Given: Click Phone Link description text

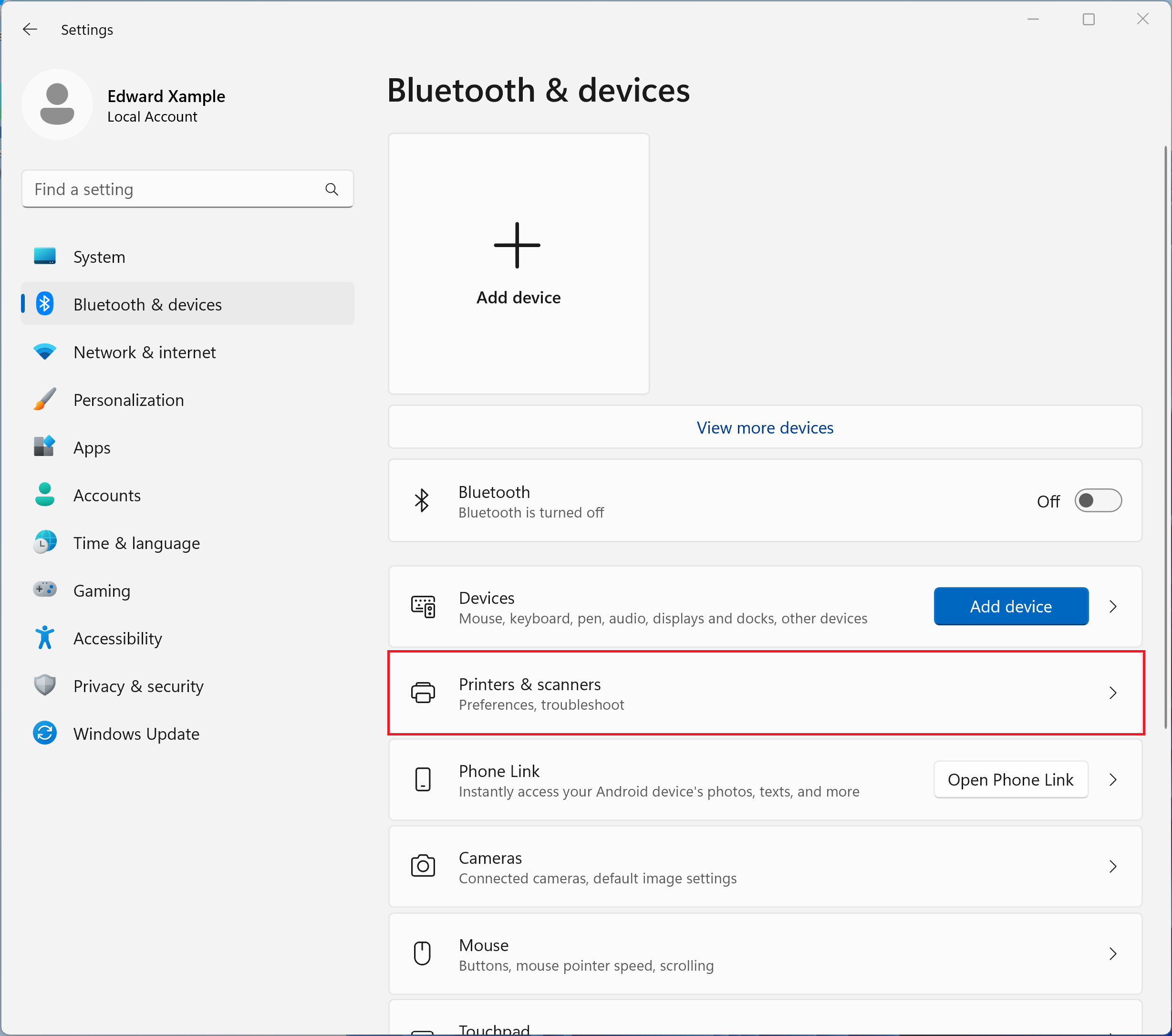Looking at the screenshot, I should [659, 791].
